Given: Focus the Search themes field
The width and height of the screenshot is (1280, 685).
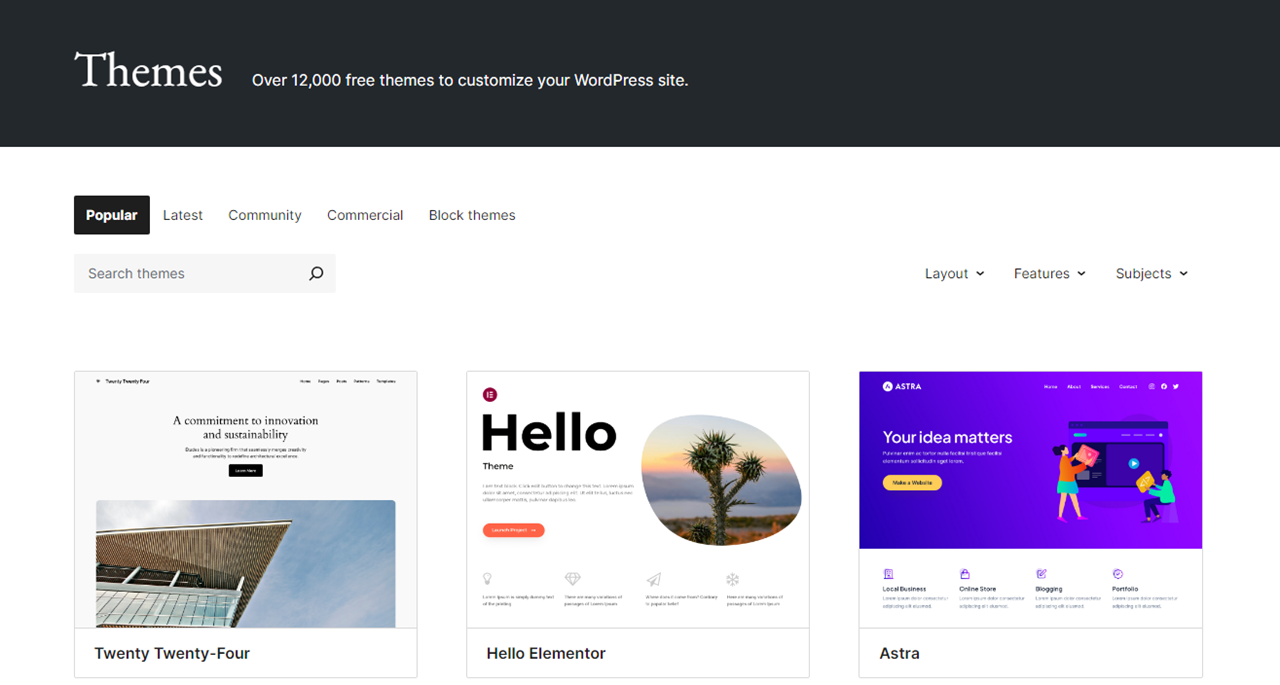Looking at the screenshot, I should [x=205, y=273].
